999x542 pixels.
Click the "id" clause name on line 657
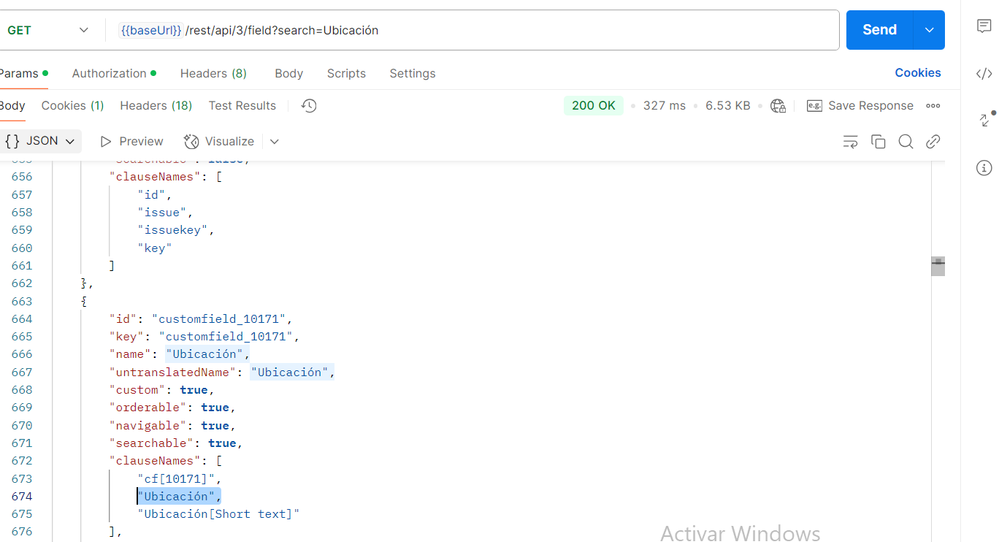coord(151,194)
